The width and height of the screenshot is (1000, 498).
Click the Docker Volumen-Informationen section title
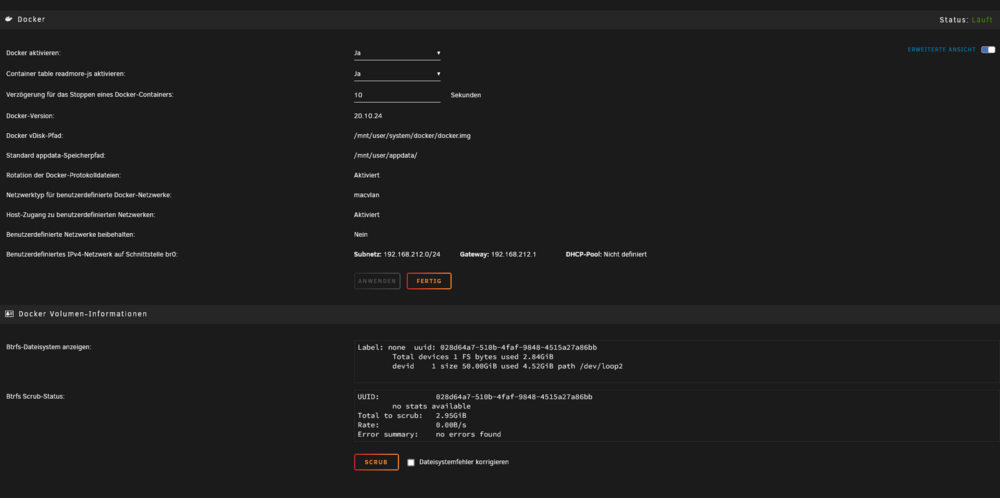coord(83,314)
